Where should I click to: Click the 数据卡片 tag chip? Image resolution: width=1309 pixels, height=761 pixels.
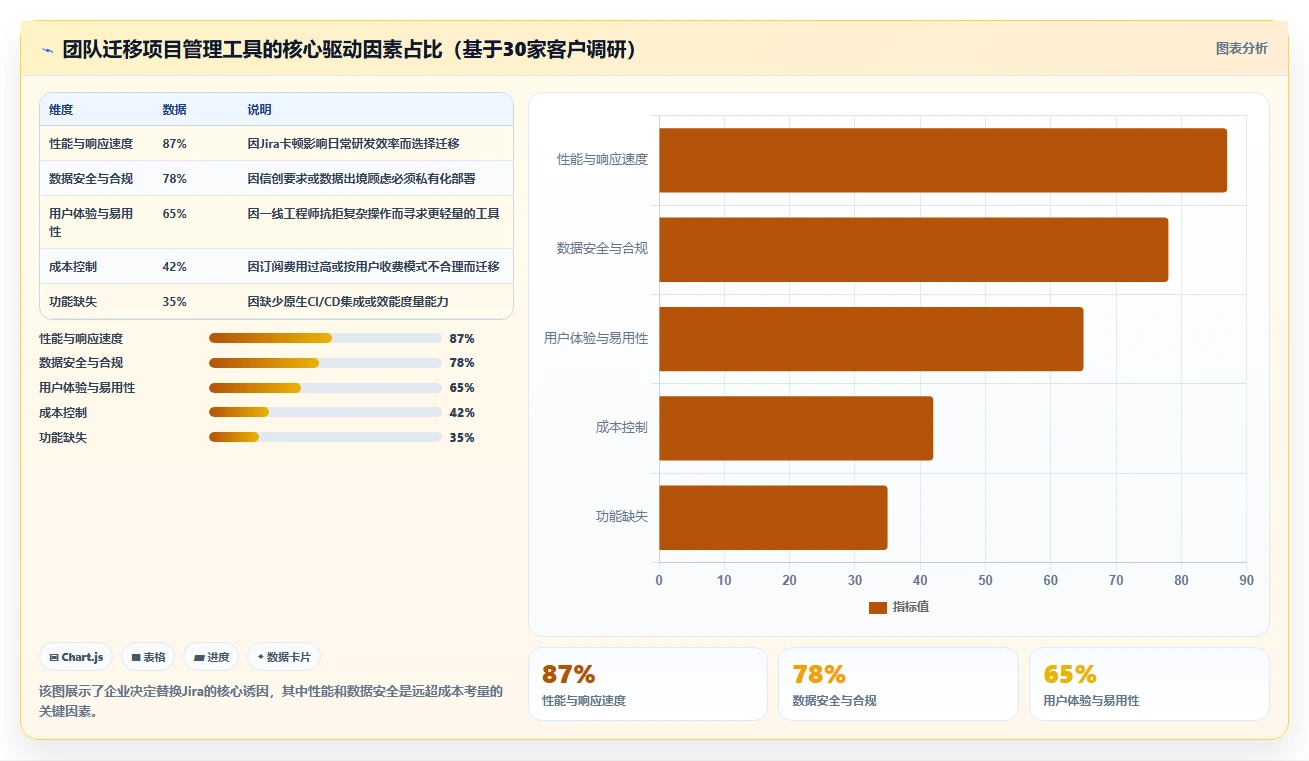284,657
